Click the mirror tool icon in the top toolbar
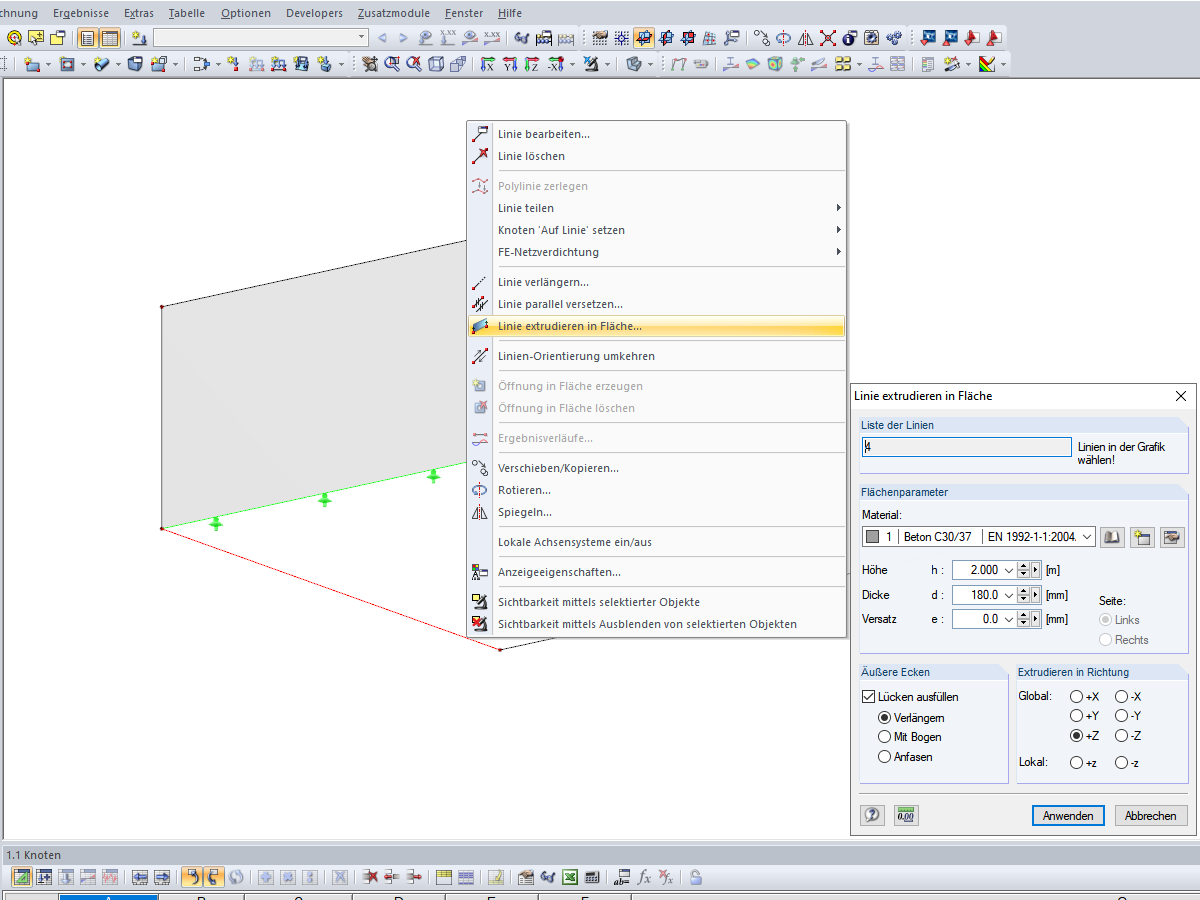The height and width of the screenshot is (900, 1200). tap(806, 38)
